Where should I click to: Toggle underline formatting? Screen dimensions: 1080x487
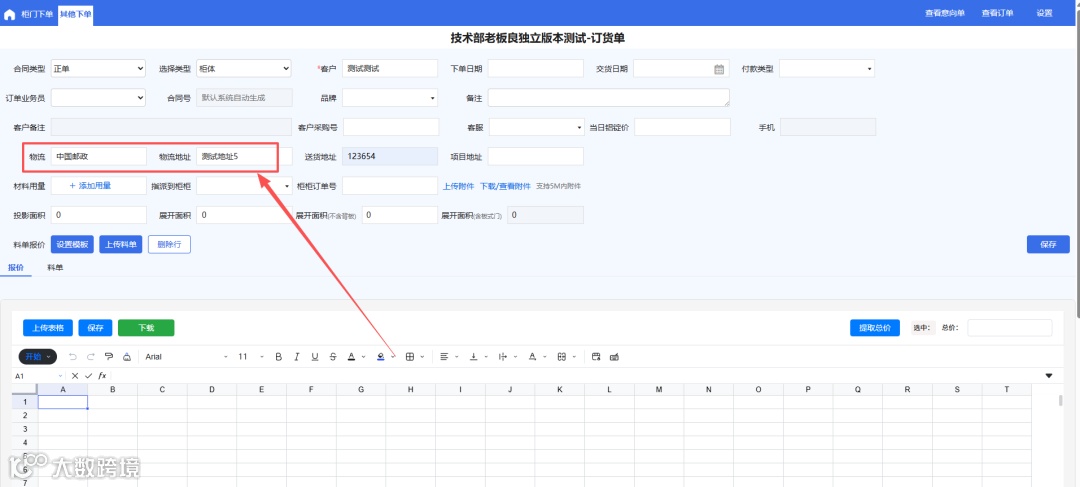pos(315,356)
